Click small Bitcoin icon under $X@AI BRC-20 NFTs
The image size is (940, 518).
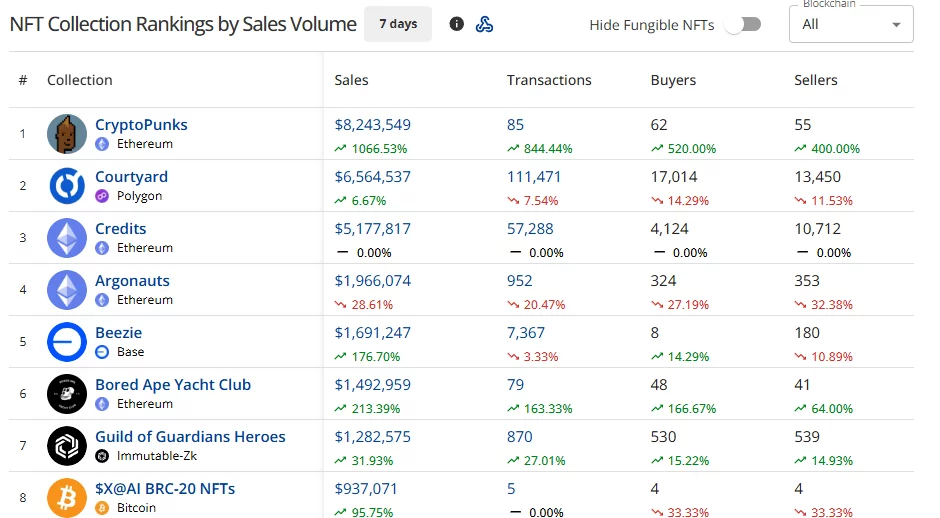coord(103,508)
